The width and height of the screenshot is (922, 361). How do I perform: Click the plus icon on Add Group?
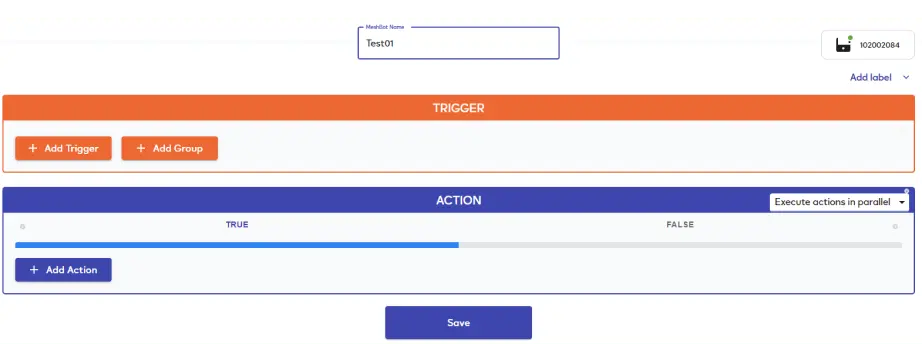pos(141,148)
